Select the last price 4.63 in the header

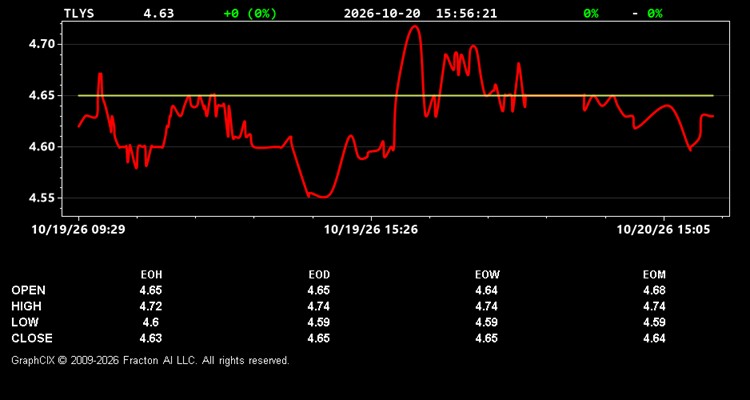pyautogui.click(x=159, y=13)
